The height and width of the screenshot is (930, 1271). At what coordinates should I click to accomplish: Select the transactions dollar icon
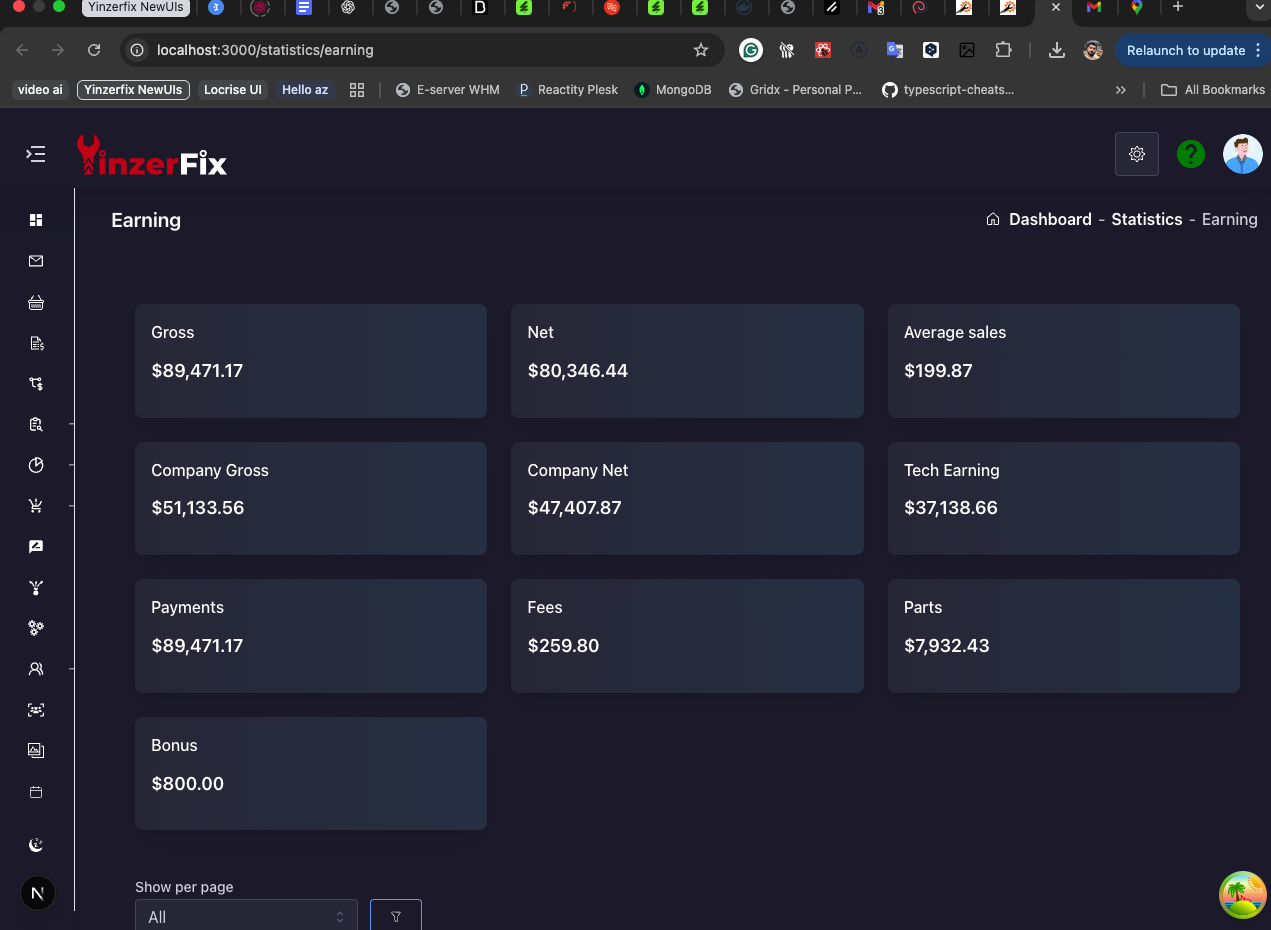coord(36,383)
